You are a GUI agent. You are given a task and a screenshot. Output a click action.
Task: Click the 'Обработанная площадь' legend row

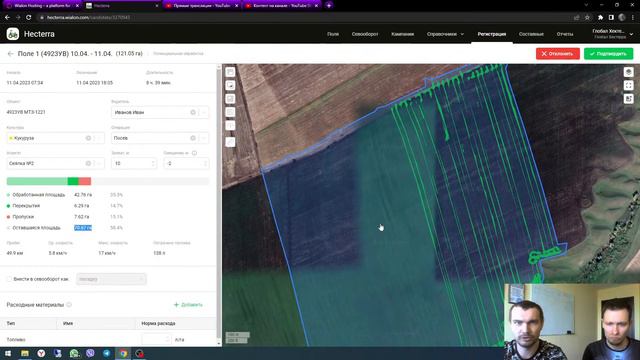(65, 195)
